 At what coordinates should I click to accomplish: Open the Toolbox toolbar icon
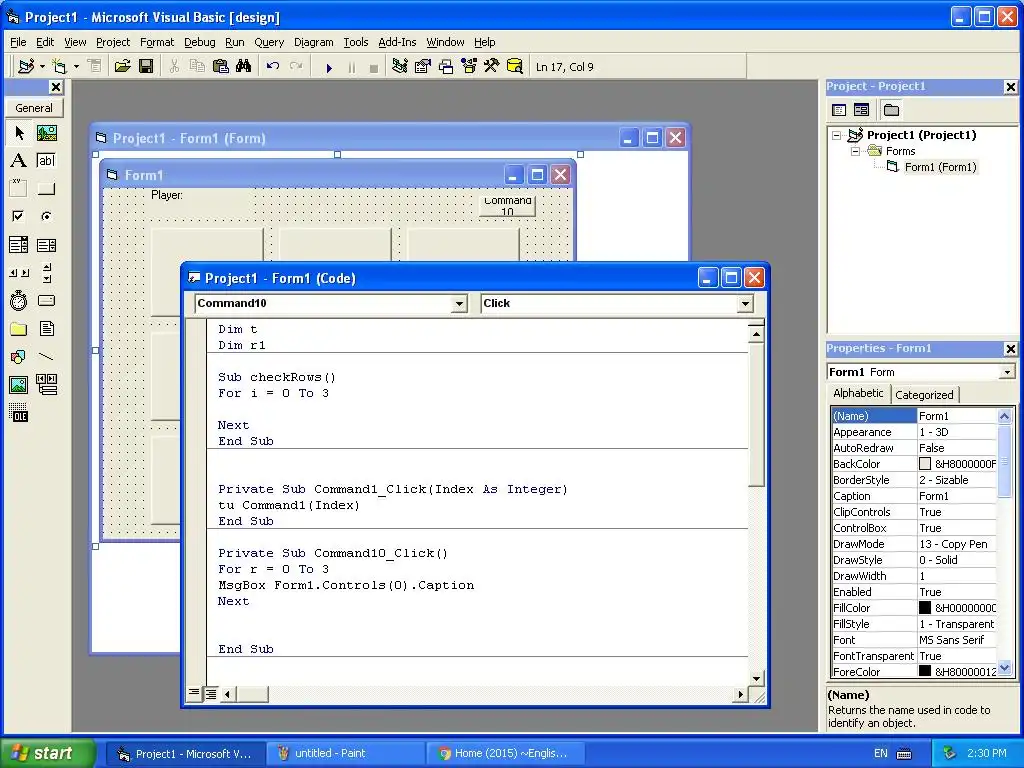(492, 66)
